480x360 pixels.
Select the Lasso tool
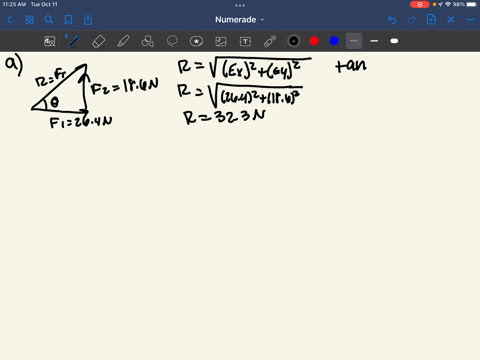(172, 41)
